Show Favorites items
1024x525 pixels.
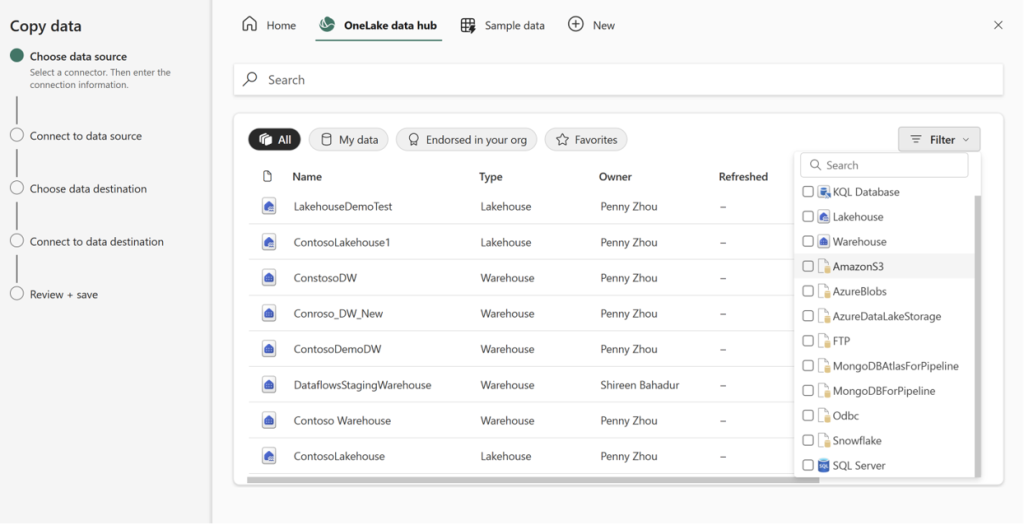click(586, 140)
